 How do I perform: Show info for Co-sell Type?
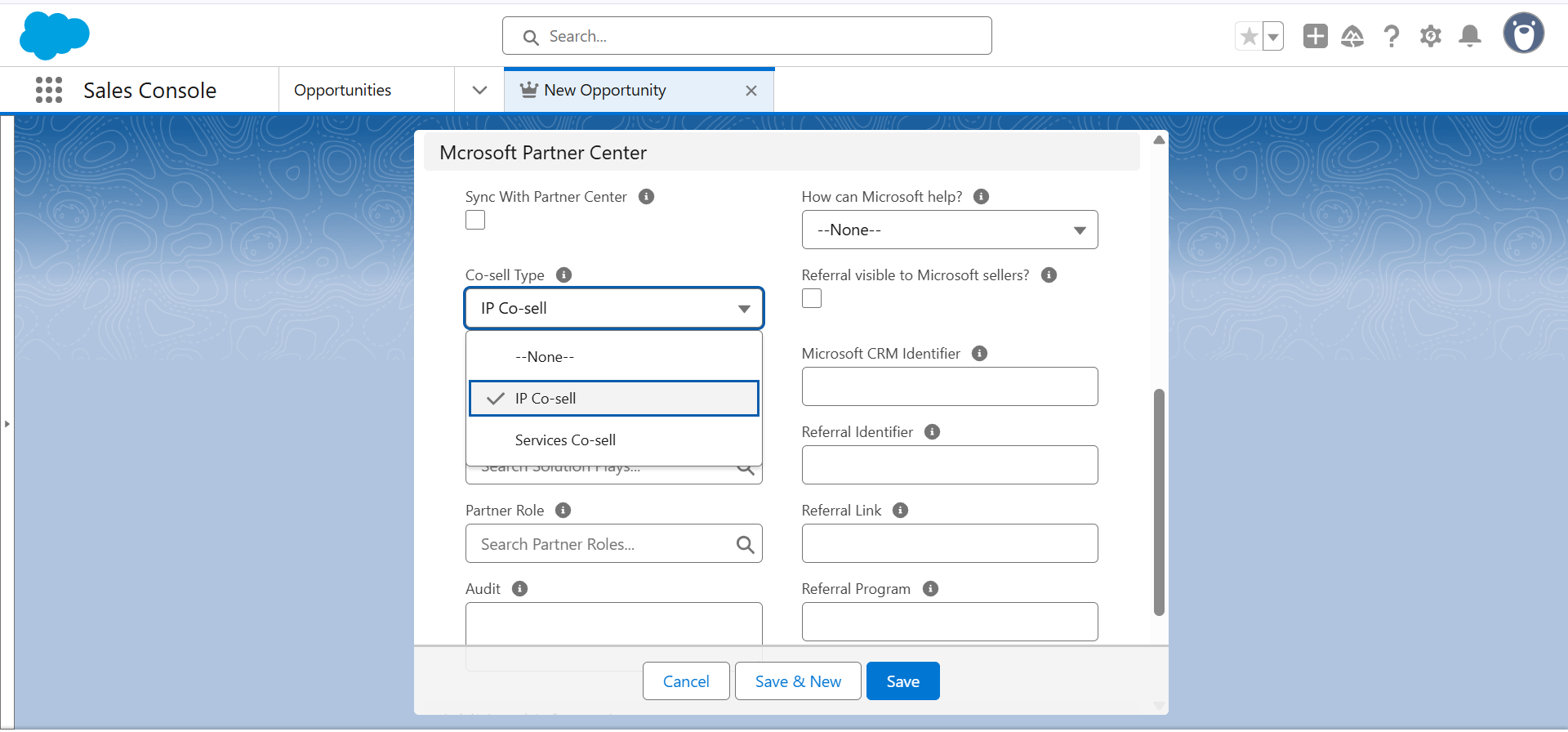point(563,275)
